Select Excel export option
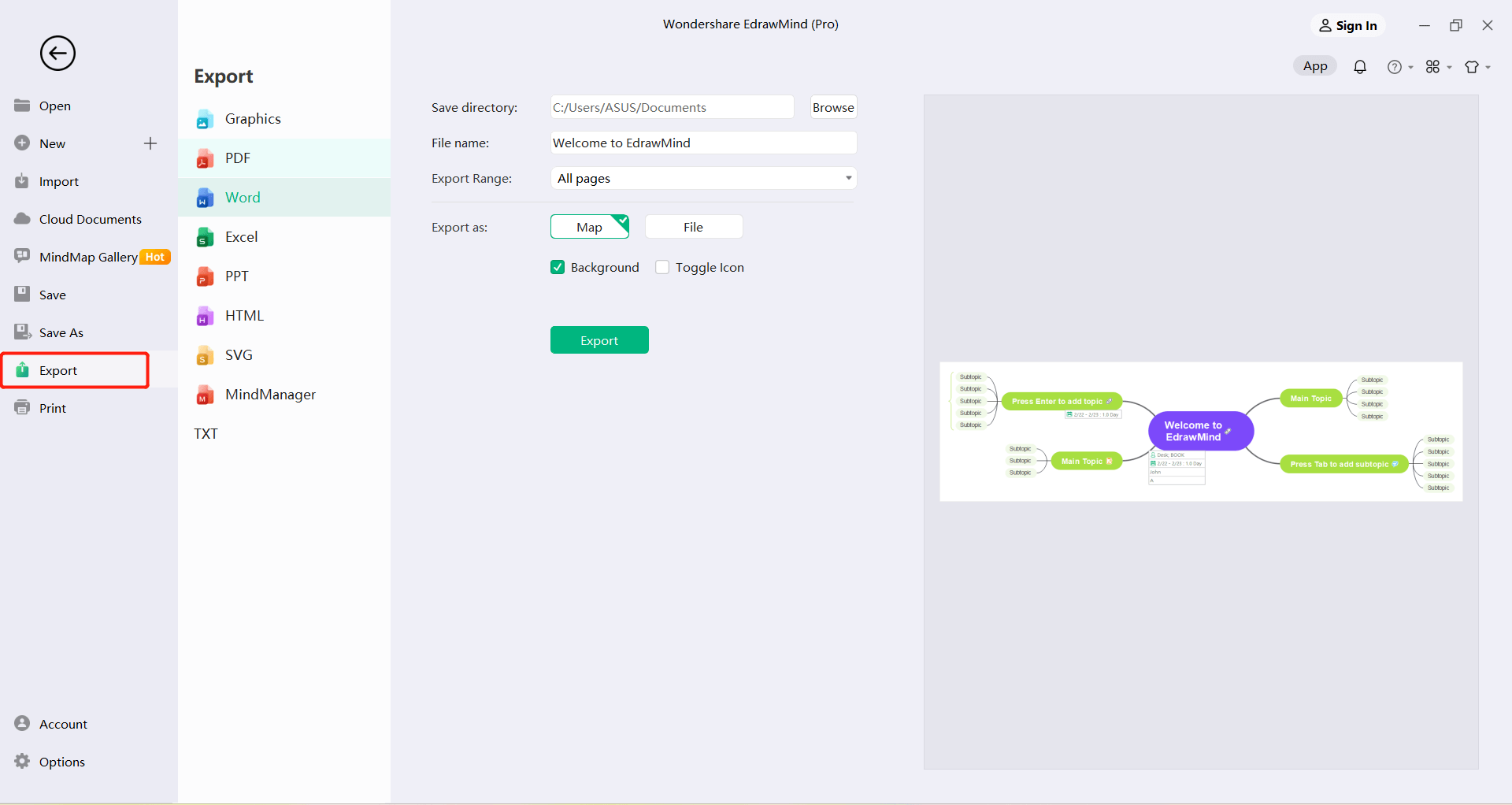1512x805 pixels. coord(284,237)
